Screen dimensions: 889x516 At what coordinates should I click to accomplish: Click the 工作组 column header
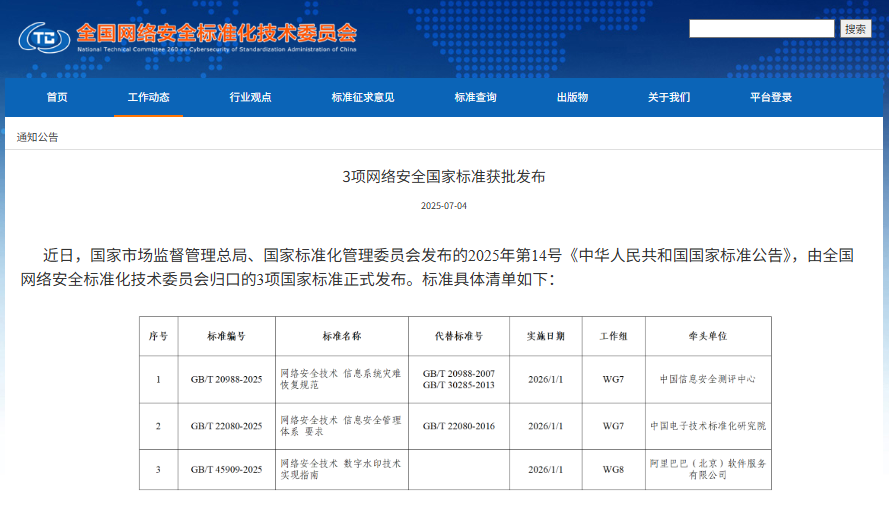613,336
